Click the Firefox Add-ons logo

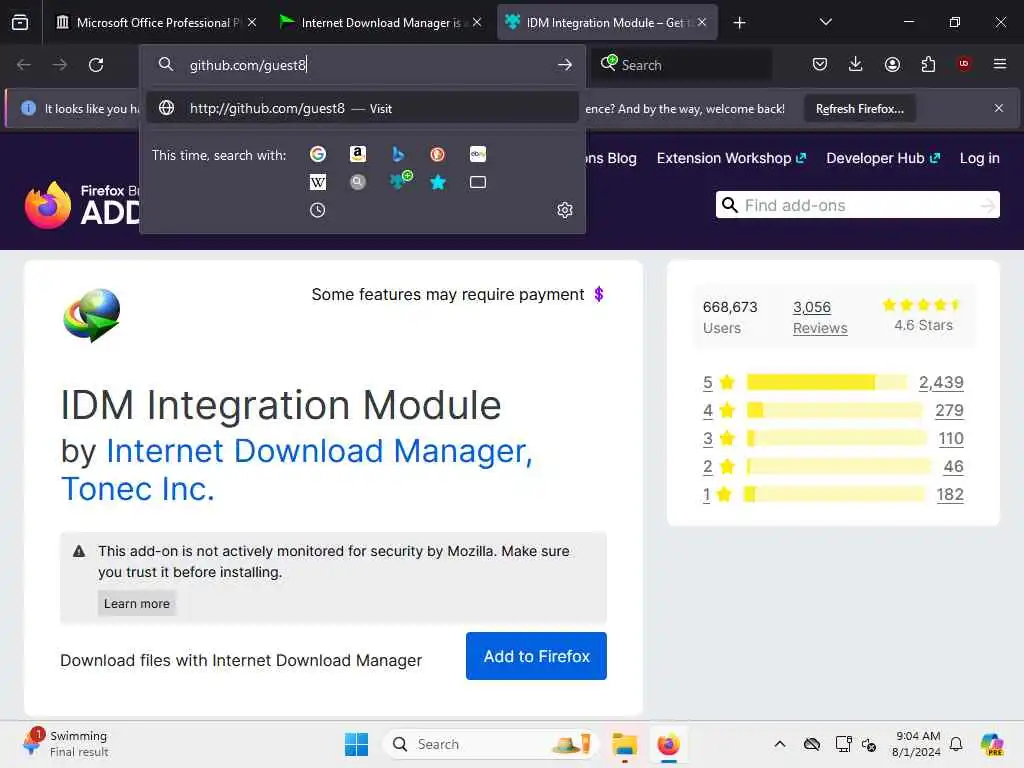pyautogui.click(x=82, y=205)
